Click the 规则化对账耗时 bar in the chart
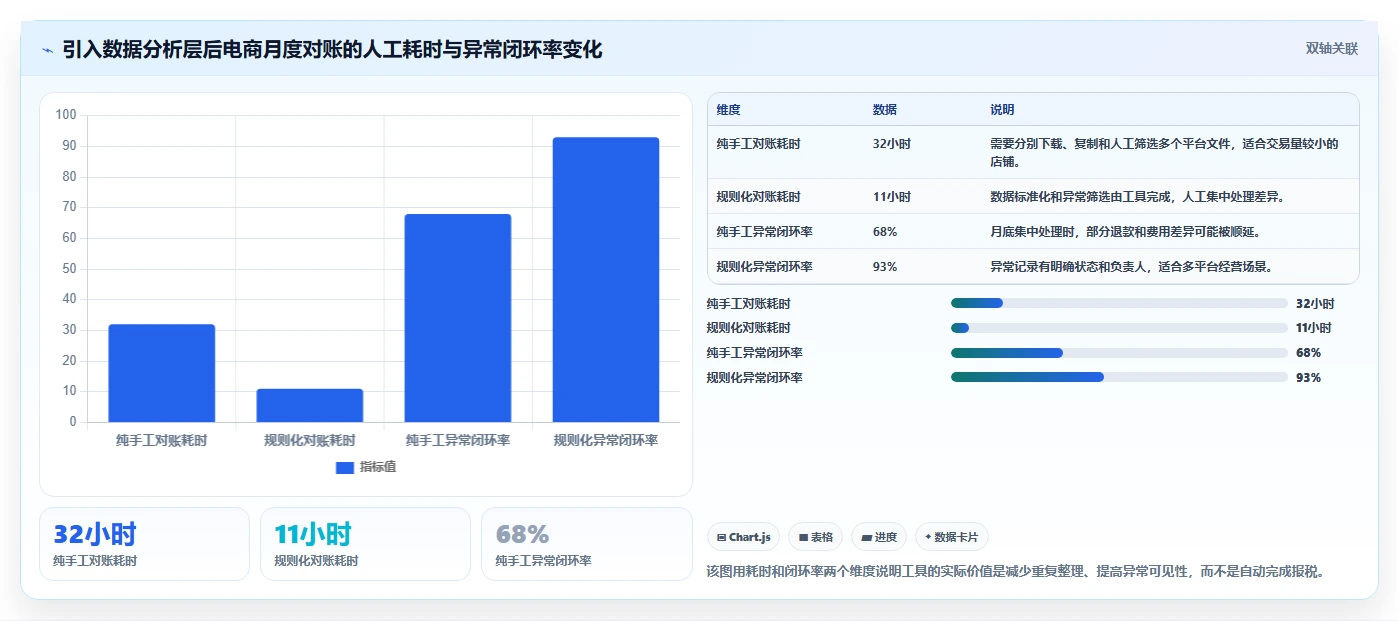This screenshot has width=1399, height=621. point(310,405)
